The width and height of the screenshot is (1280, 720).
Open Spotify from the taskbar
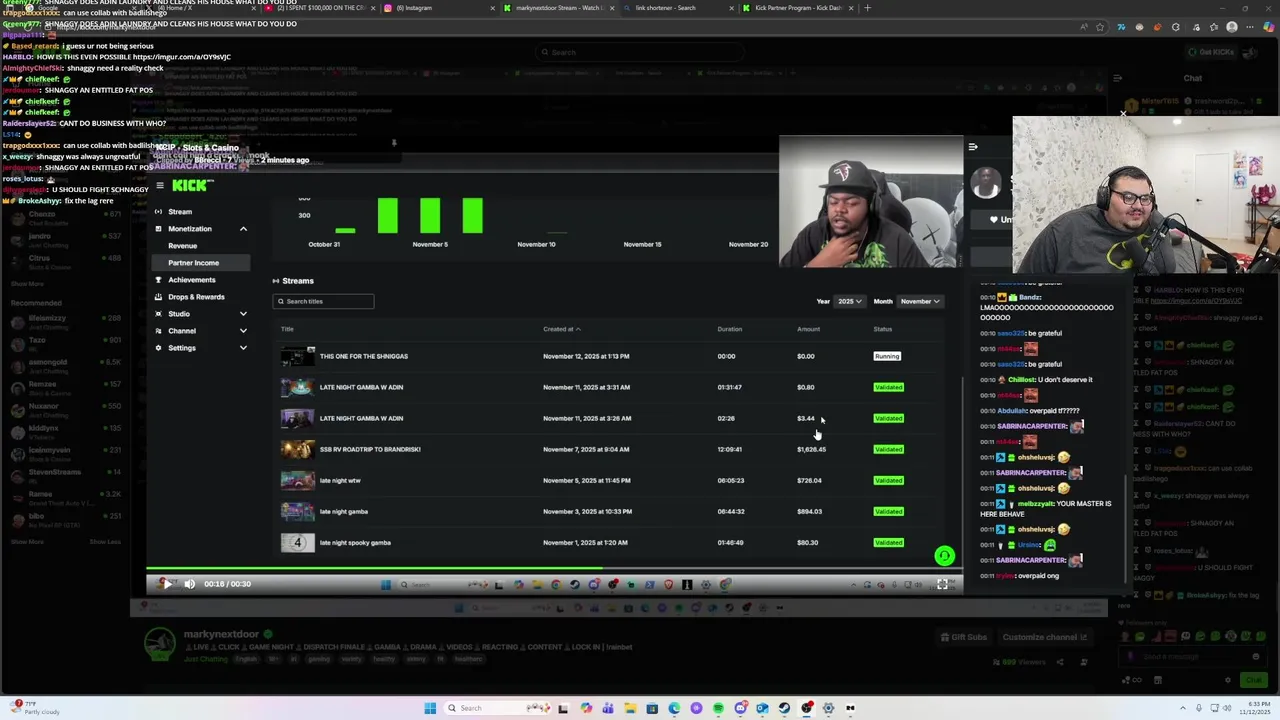click(x=718, y=708)
